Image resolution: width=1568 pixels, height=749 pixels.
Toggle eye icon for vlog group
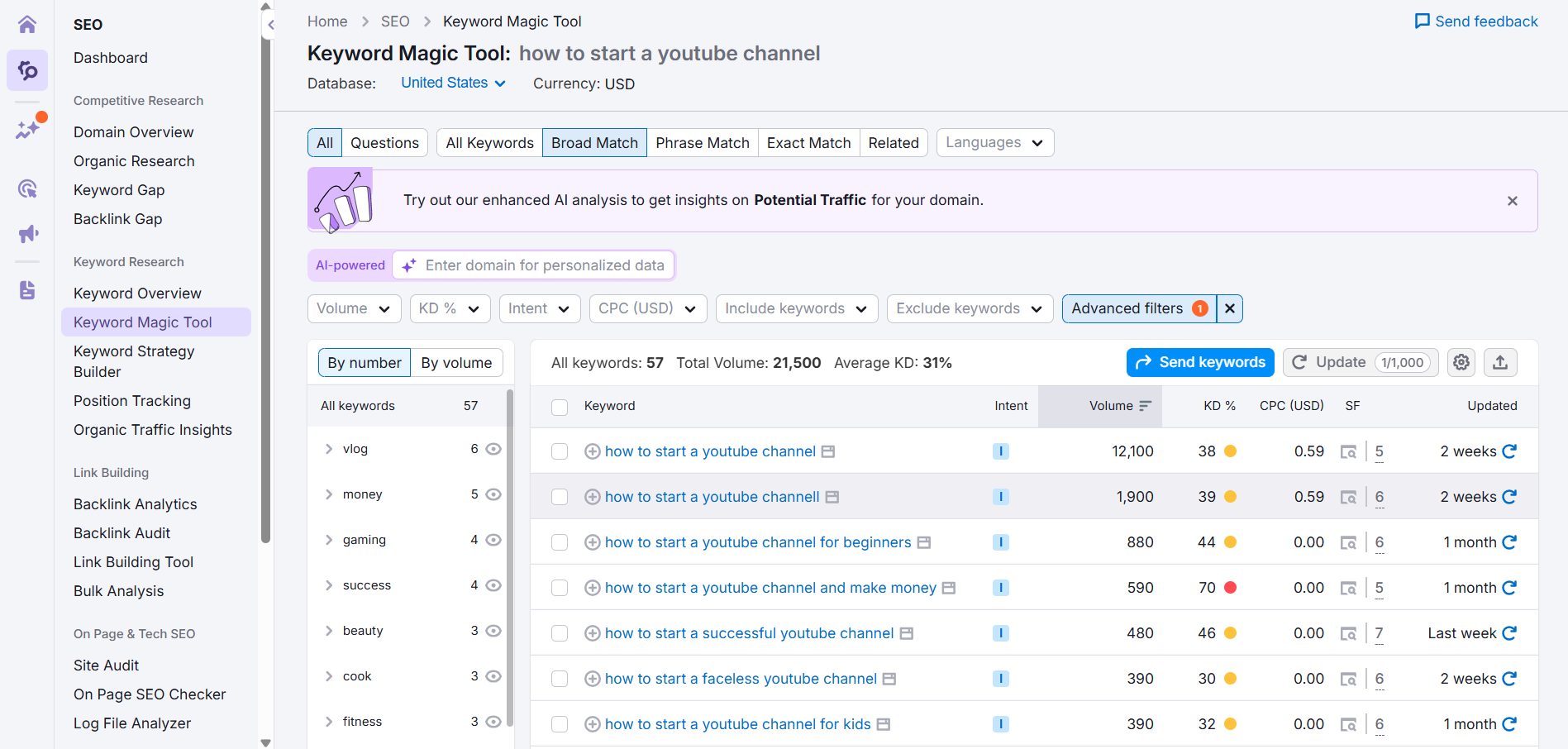point(493,449)
